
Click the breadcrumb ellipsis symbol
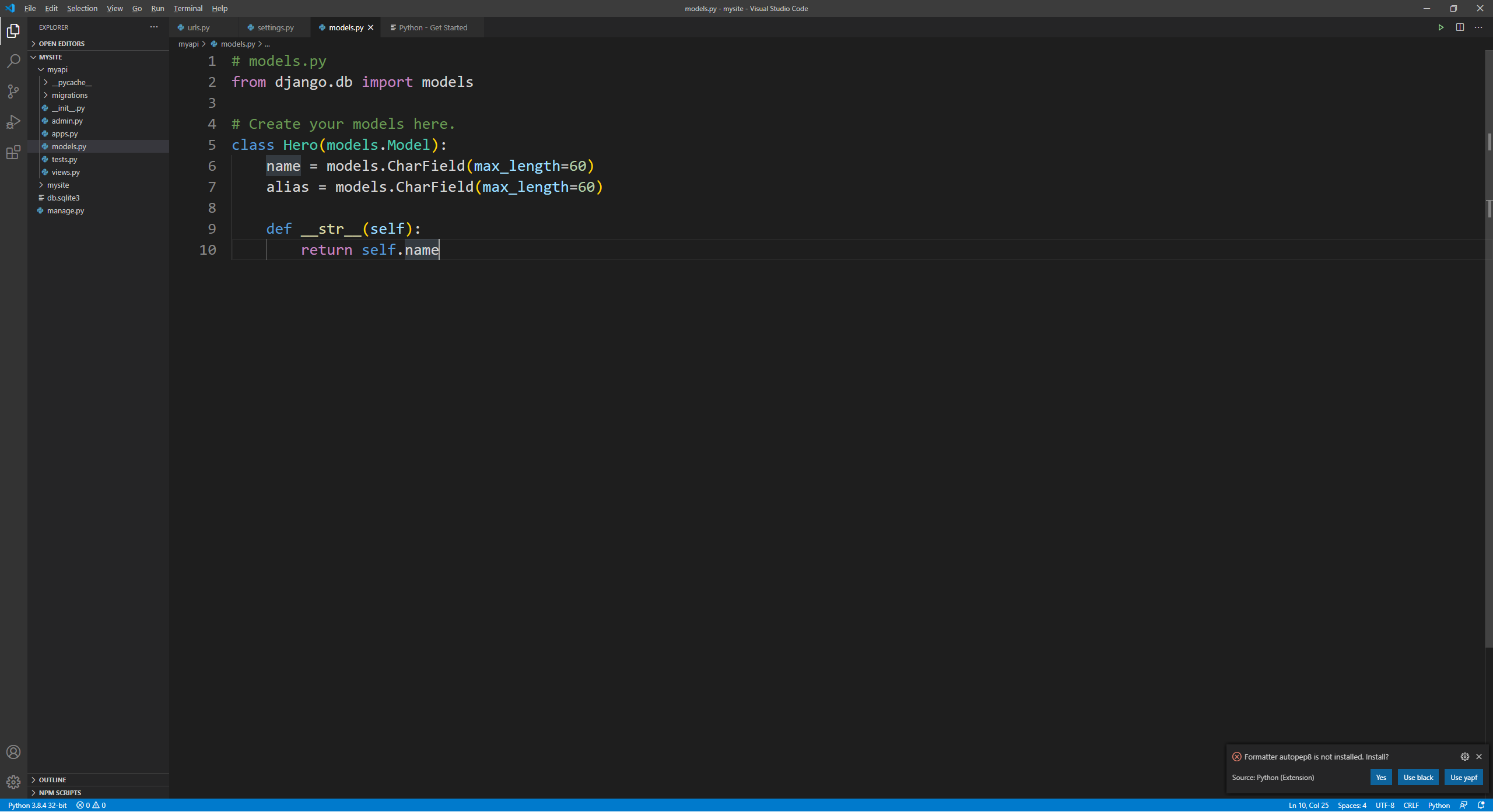(267, 44)
